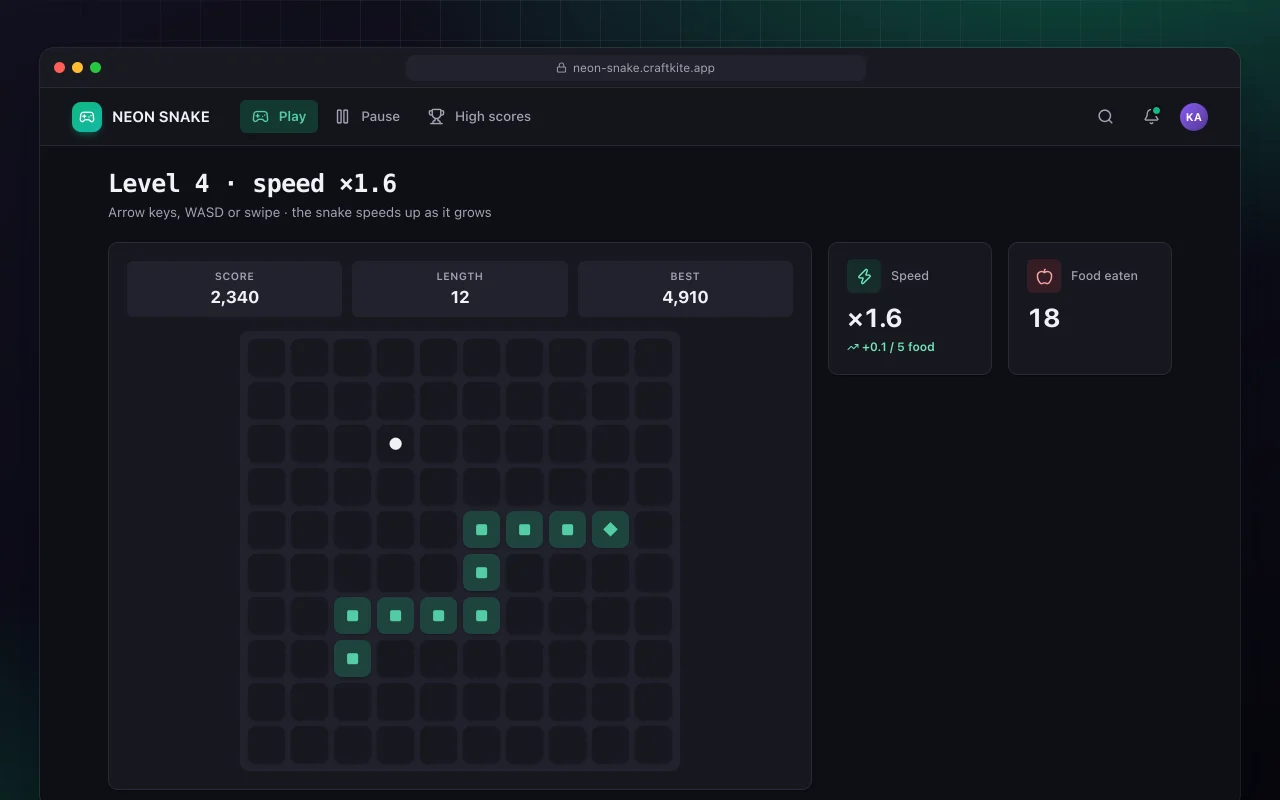
Task: Click the '+0.1 / 5 food' text
Action: [x=898, y=348]
